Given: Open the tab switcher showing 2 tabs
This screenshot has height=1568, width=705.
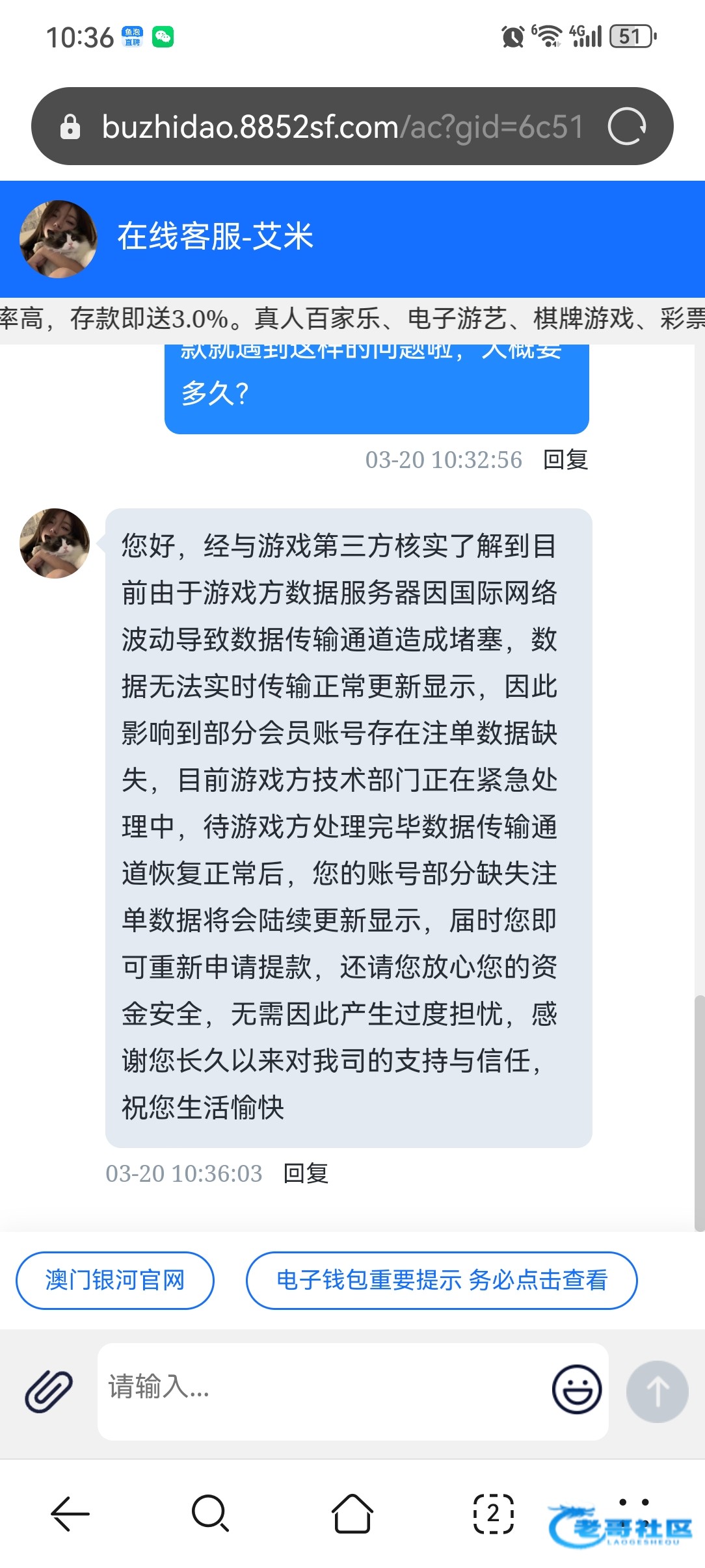Looking at the screenshot, I should click(493, 1513).
